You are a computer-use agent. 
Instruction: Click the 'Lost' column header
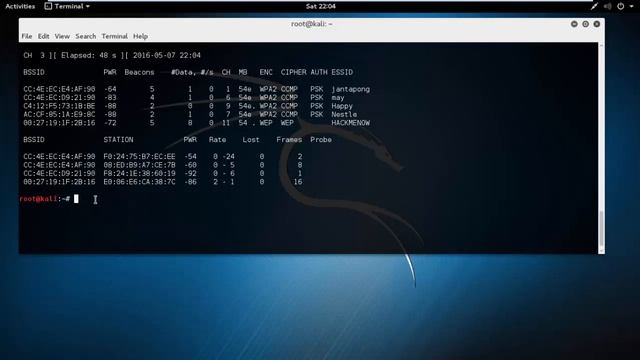pyautogui.click(x=251, y=140)
